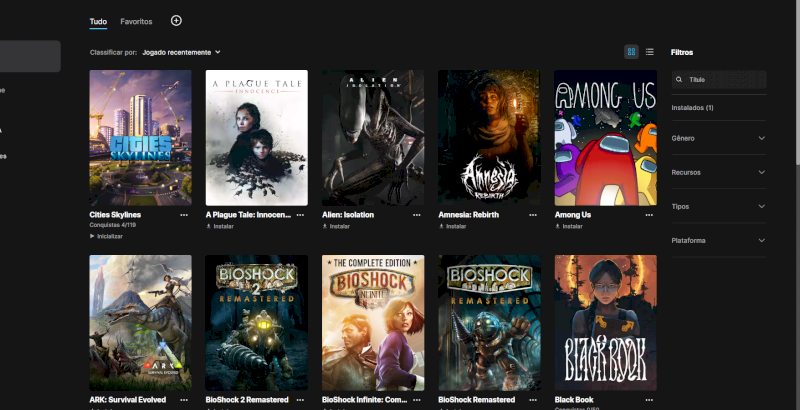
Task: Open BioShock Infinite Complete Edition cover
Action: [x=373, y=323]
